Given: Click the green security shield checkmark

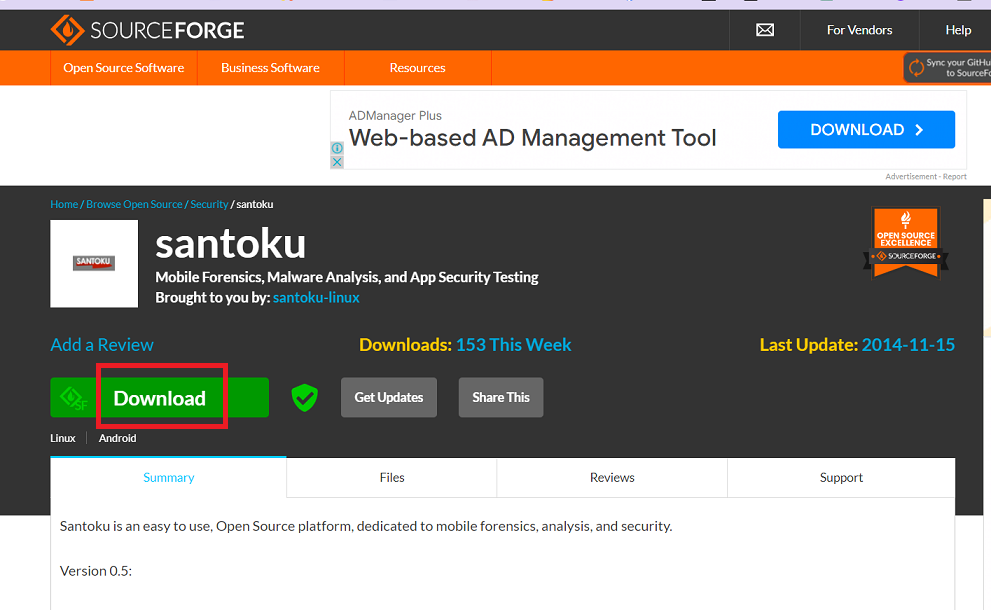Looking at the screenshot, I should pos(305,398).
